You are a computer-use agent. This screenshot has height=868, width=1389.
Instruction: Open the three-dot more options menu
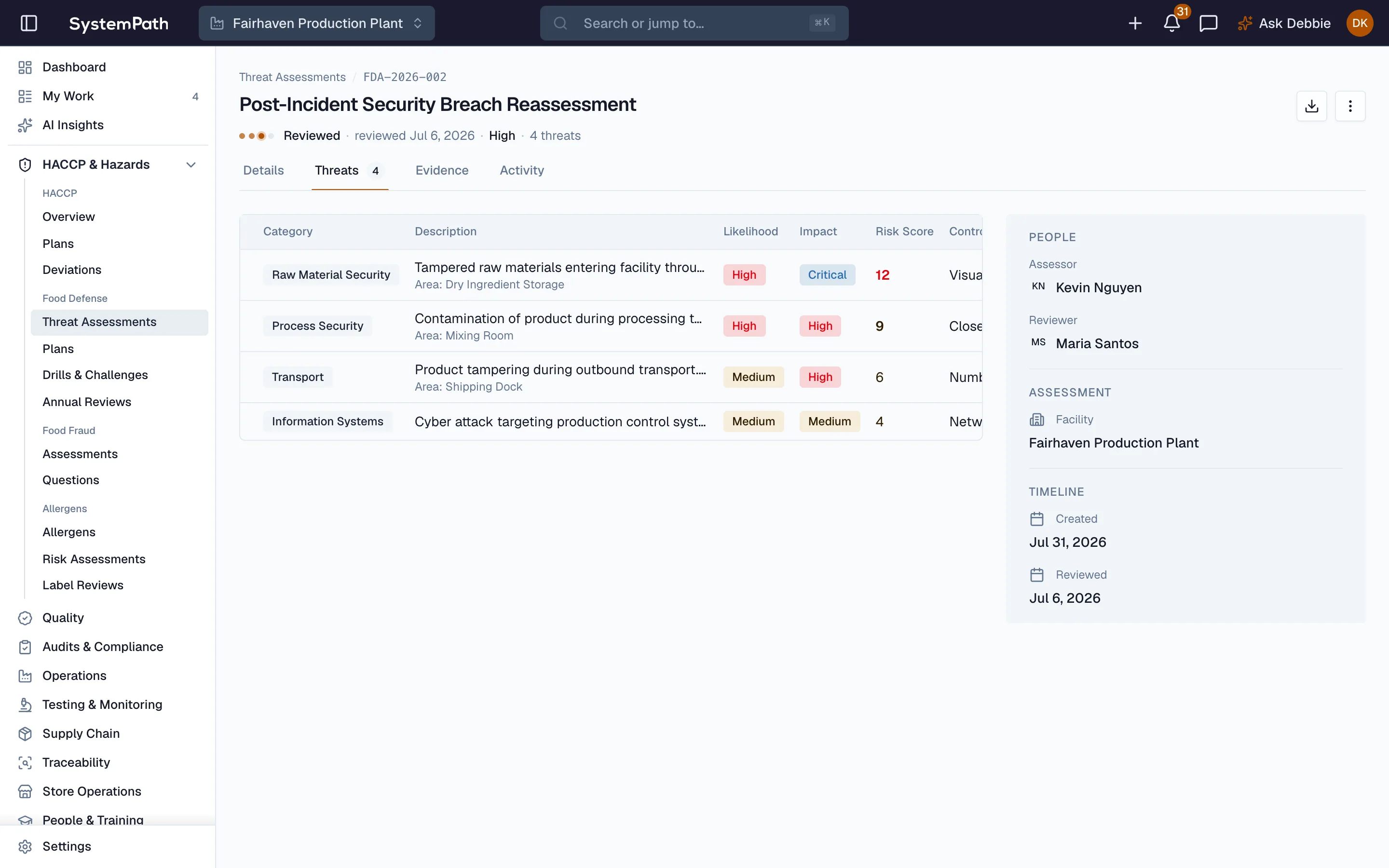click(x=1350, y=106)
